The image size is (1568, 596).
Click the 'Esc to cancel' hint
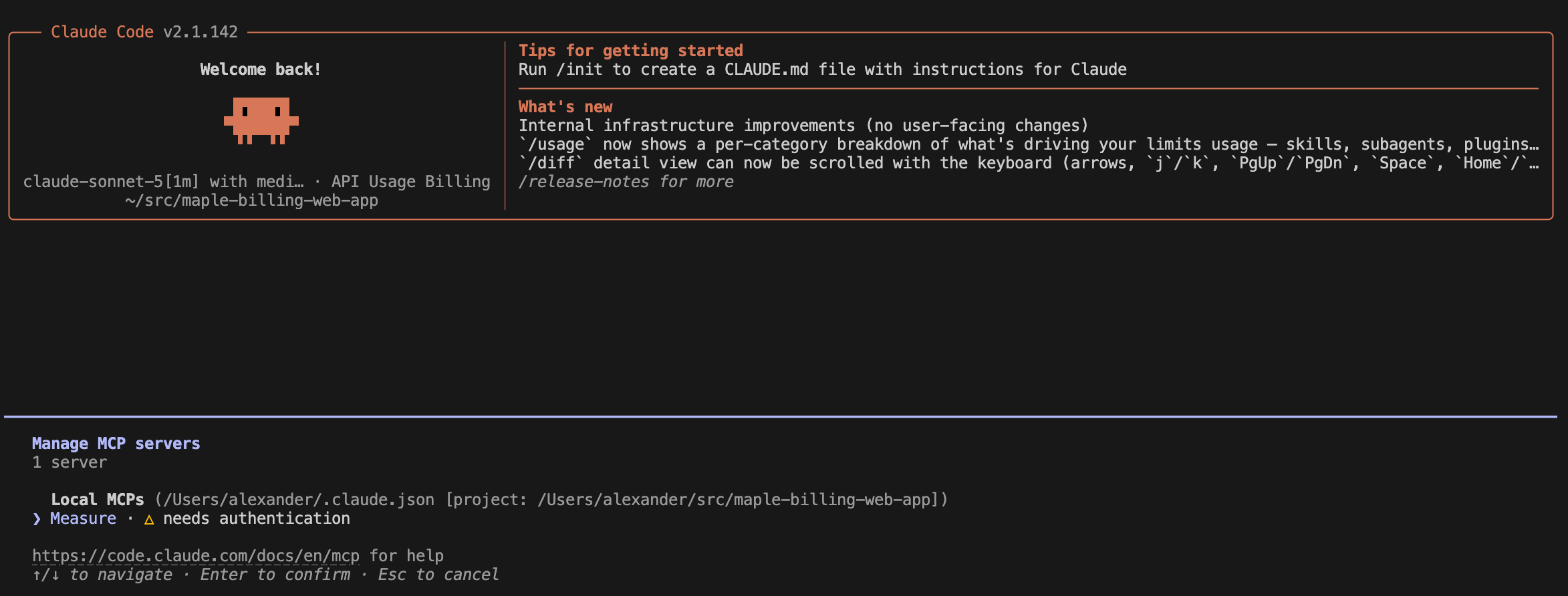click(x=438, y=575)
